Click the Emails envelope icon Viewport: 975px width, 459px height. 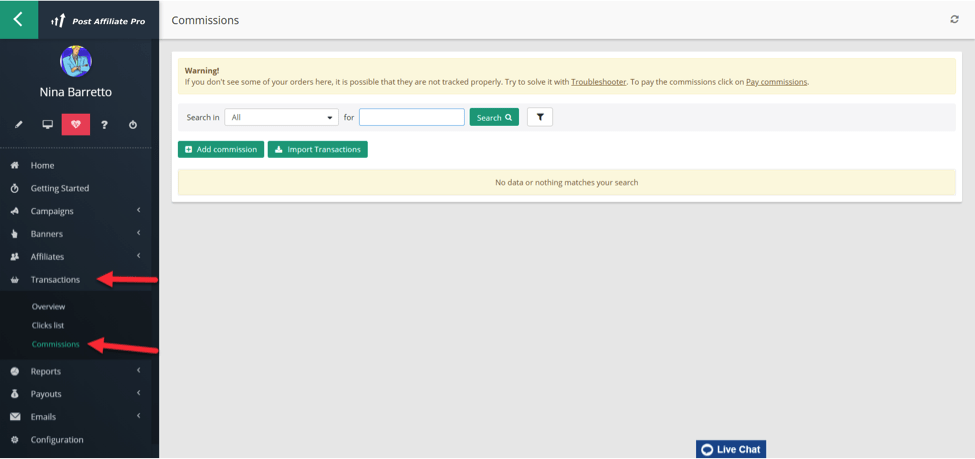click(x=15, y=417)
